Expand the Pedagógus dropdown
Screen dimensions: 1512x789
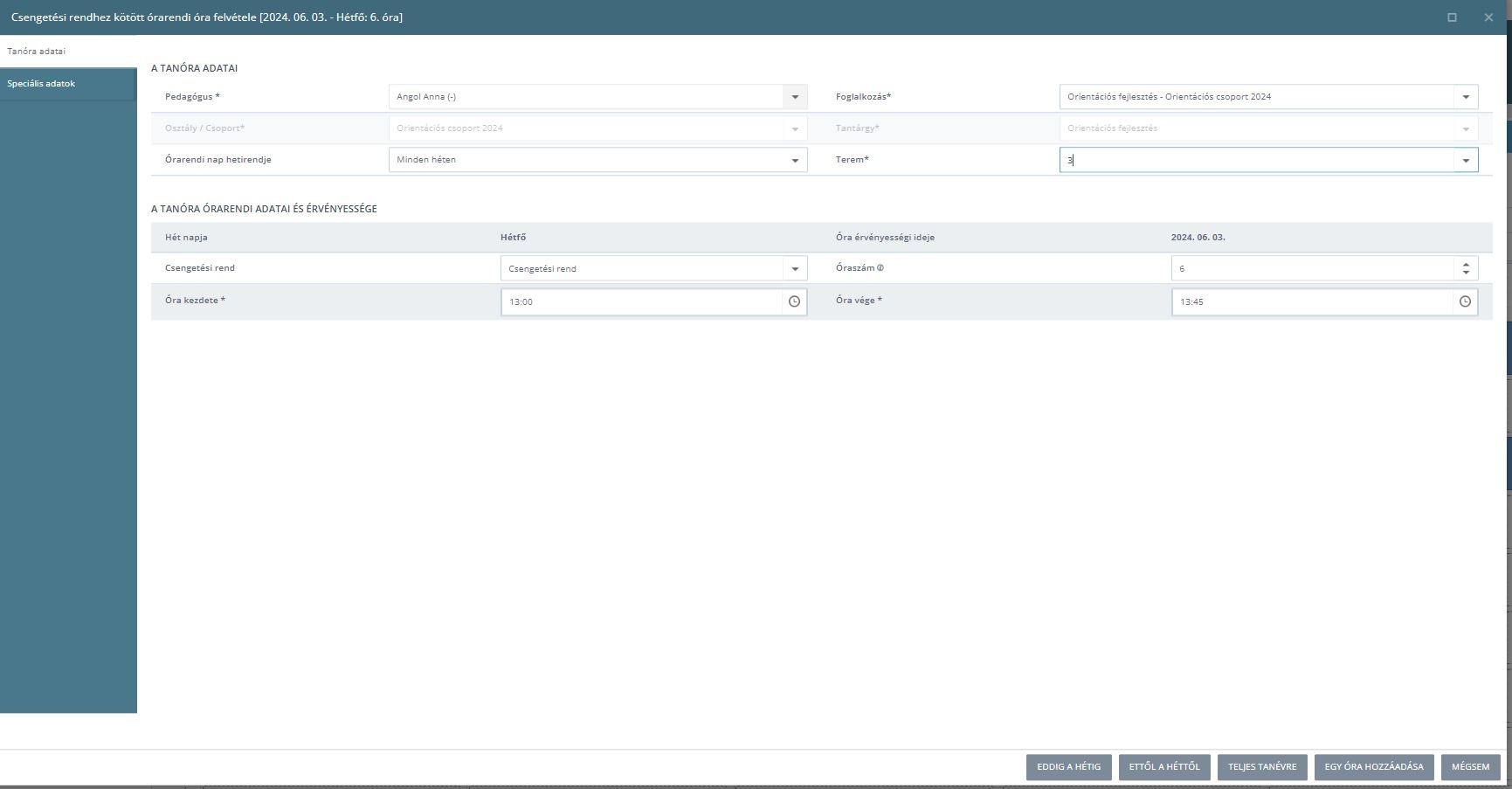[x=795, y=97]
